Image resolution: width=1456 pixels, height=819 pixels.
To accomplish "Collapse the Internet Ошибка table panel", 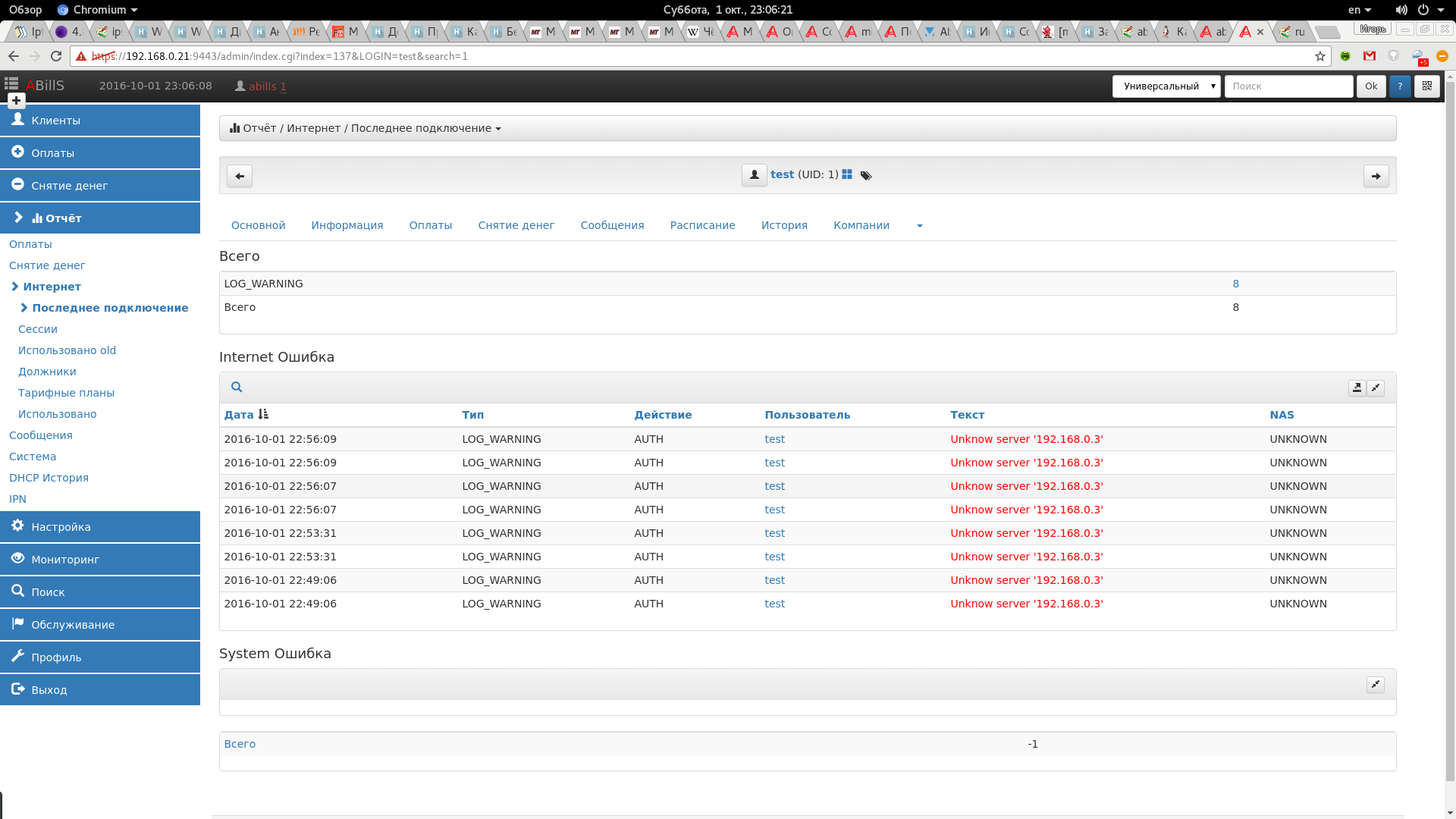I will pyautogui.click(x=1376, y=388).
